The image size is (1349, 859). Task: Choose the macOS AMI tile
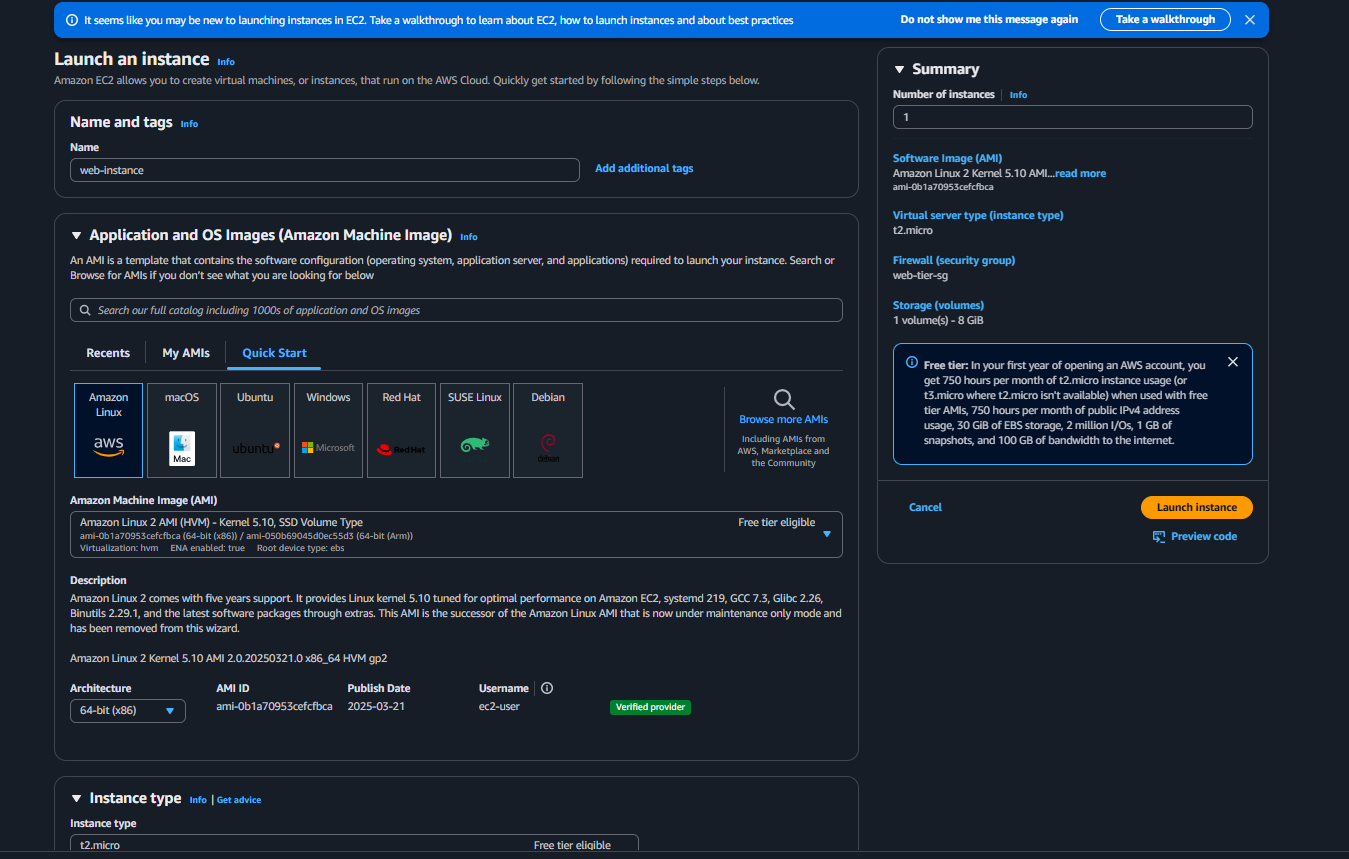click(182, 430)
